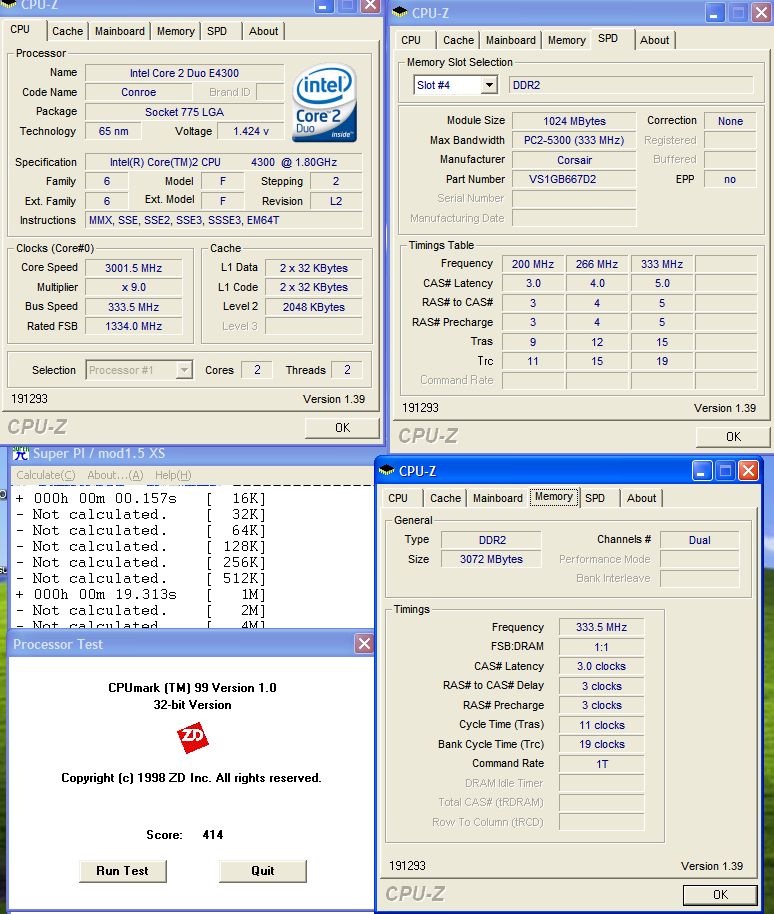This screenshot has height=914, width=774.
Task: Go to SPD tab in Memory window
Action: click(x=595, y=498)
